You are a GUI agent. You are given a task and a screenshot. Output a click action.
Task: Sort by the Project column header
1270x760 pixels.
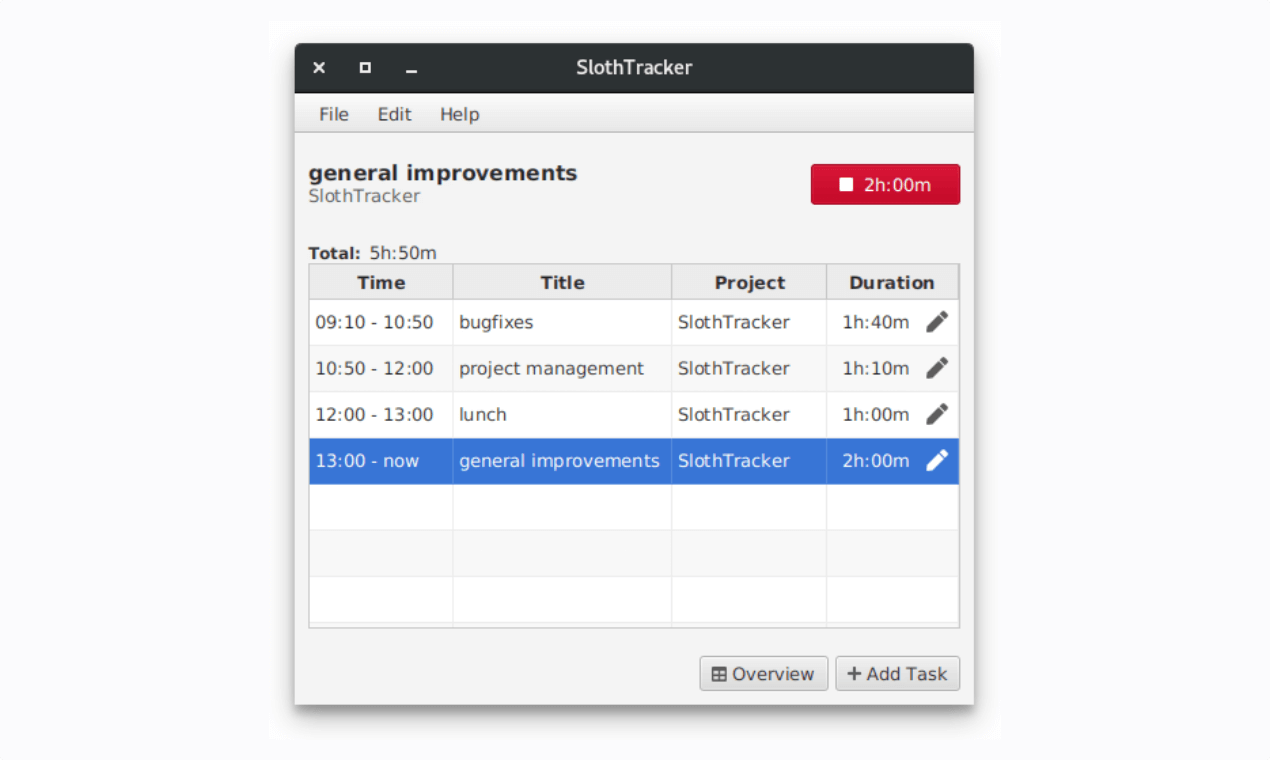coord(749,282)
